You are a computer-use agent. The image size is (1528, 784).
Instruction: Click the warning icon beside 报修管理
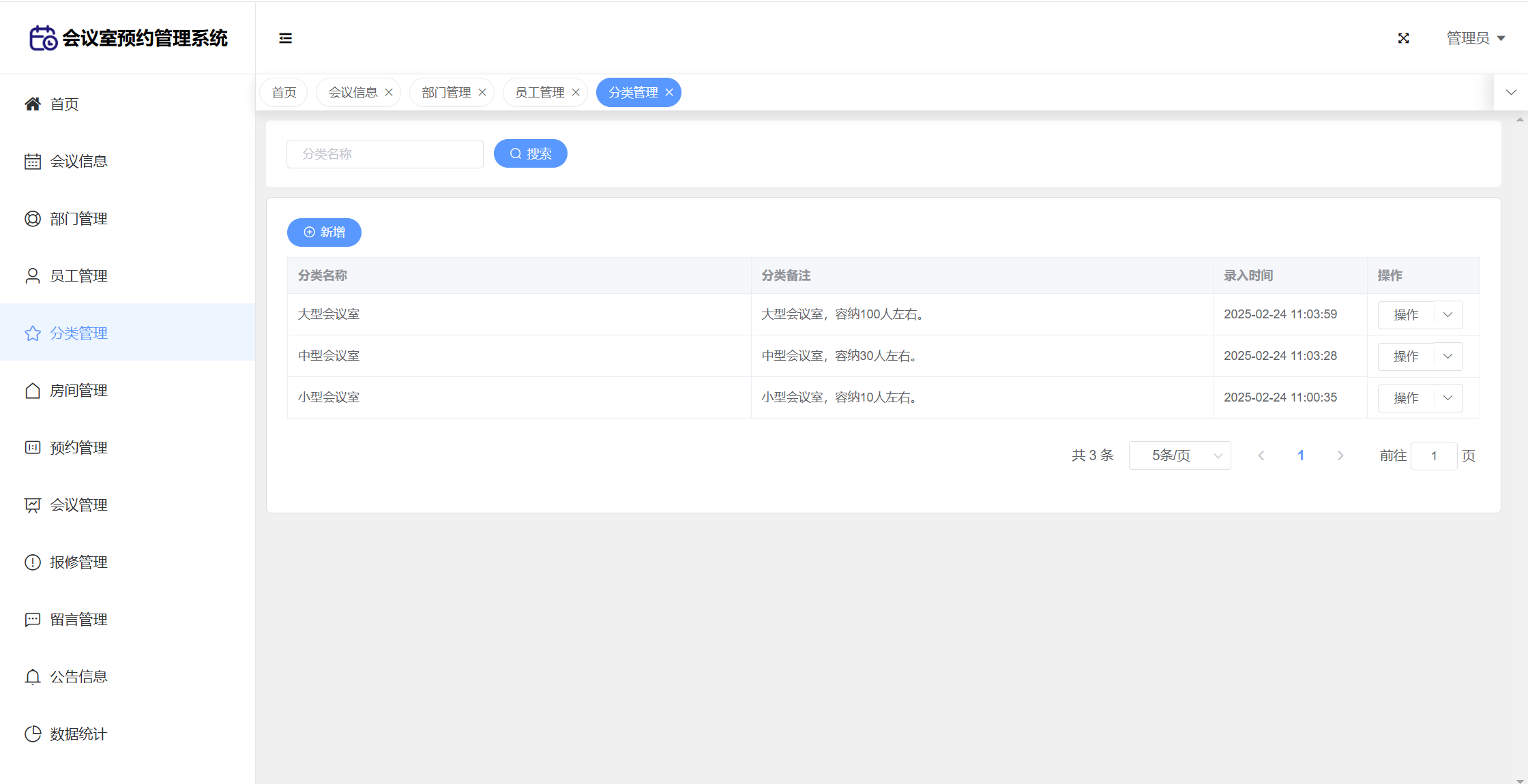tap(32, 562)
